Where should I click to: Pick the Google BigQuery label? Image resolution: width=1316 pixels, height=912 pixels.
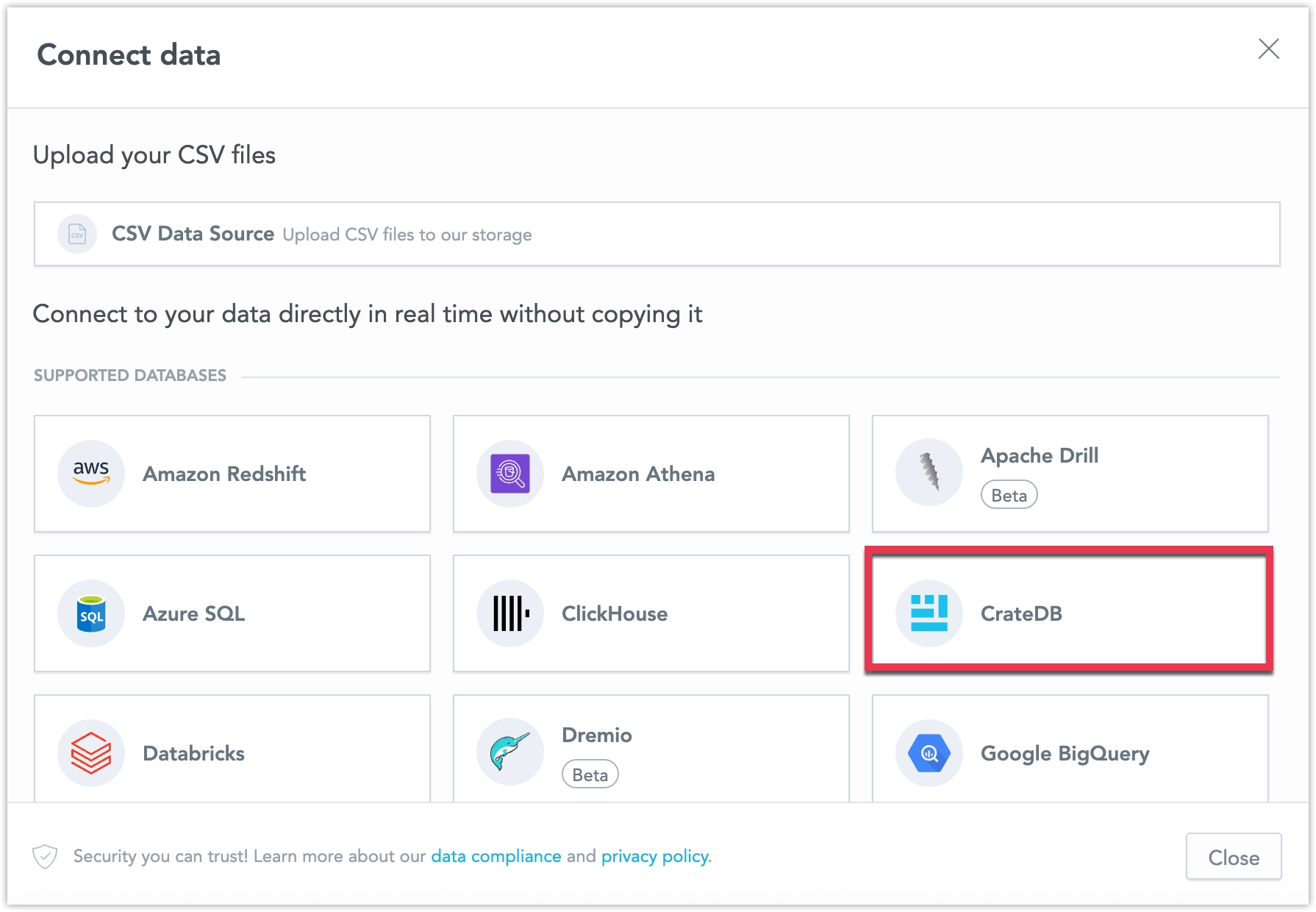pos(1065,753)
